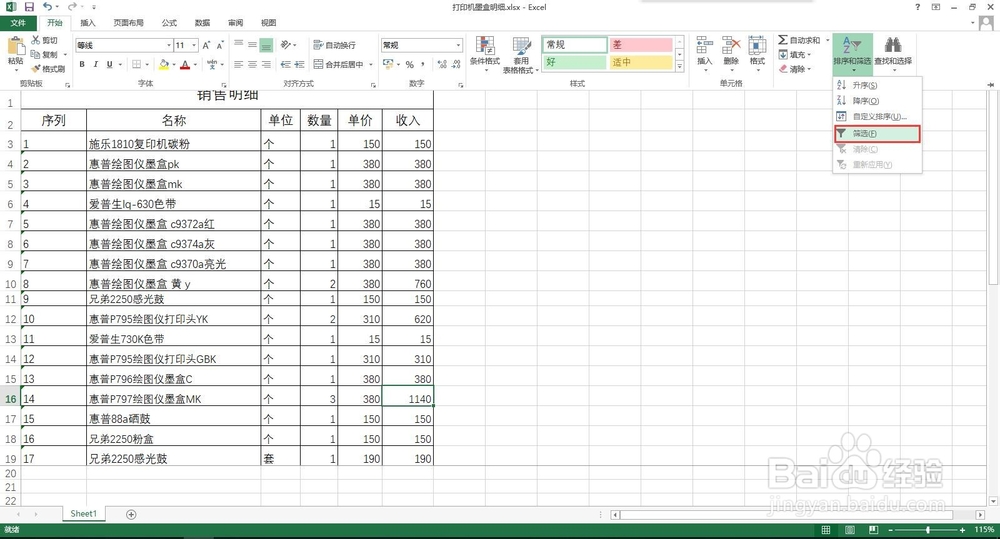
Task: Open the font size dropdown showing 11
Action: tap(194, 45)
